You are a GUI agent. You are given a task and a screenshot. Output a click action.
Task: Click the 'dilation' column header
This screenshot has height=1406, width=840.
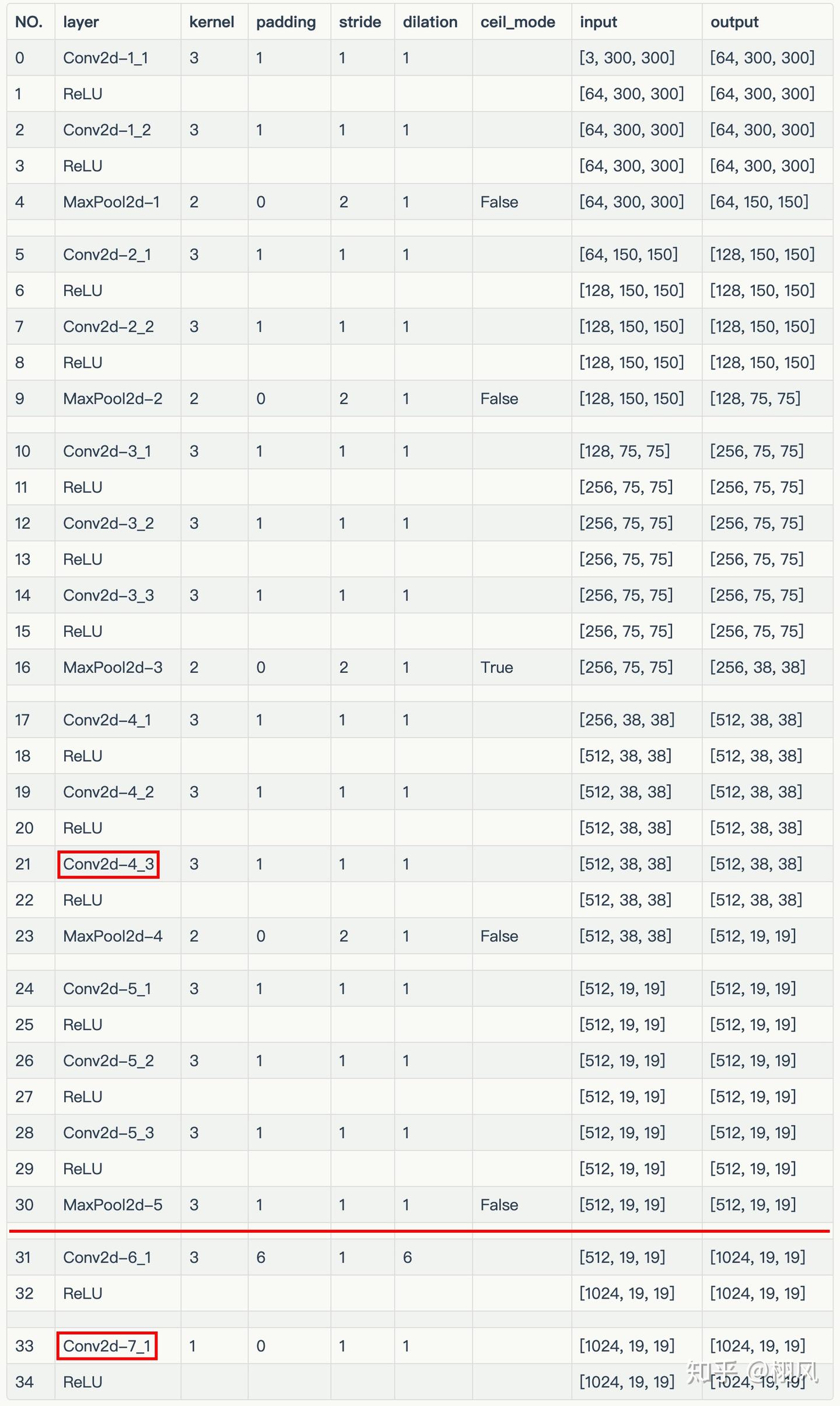point(430,22)
